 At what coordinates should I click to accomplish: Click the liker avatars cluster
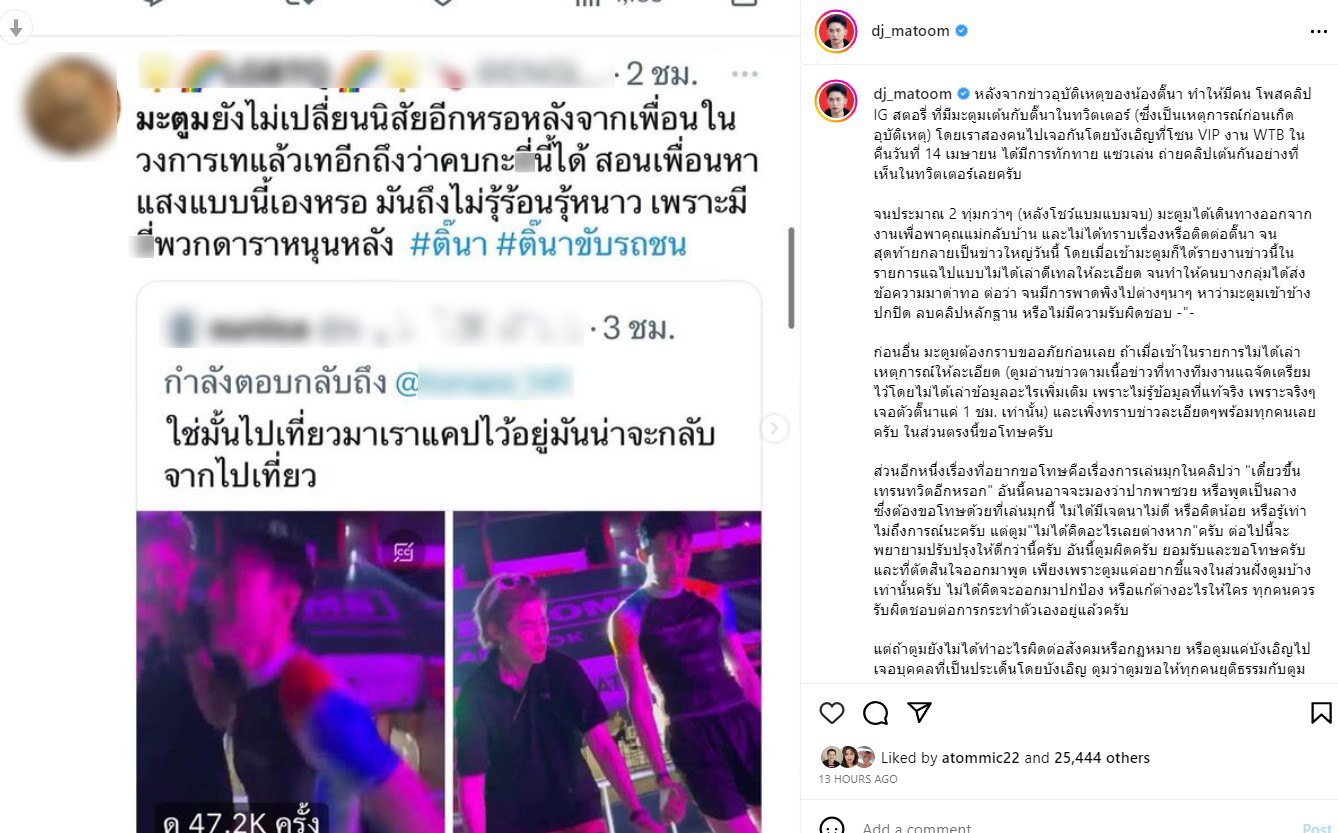pos(847,757)
